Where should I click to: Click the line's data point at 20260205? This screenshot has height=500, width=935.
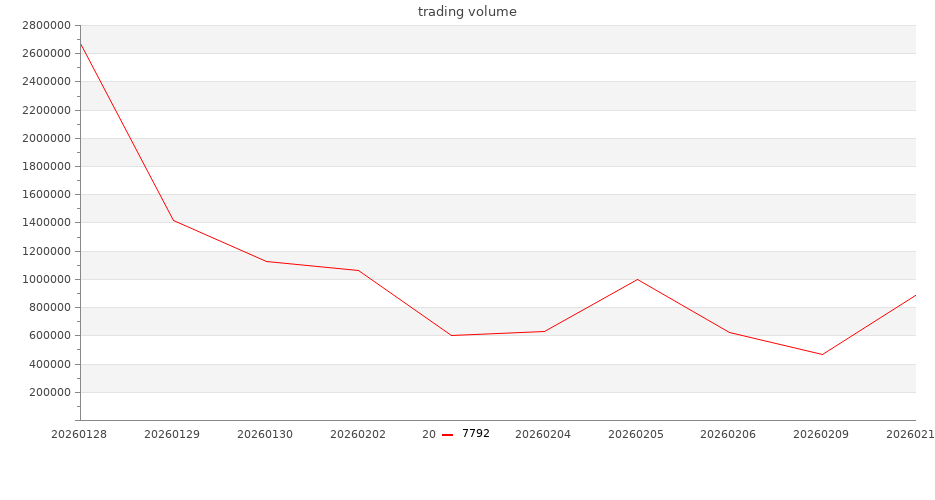(637, 279)
